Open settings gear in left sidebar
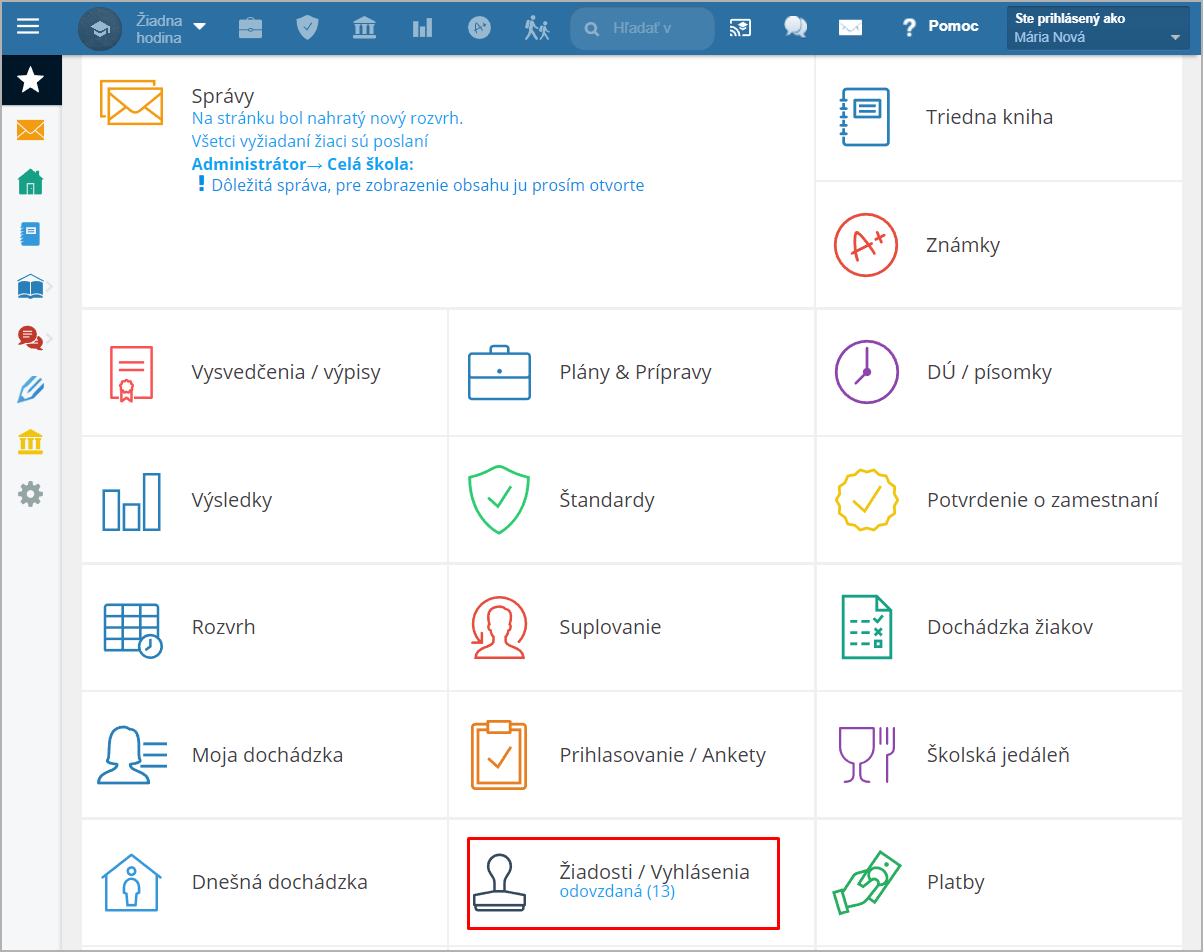This screenshot has height=952, width=1203. [31, 493]
